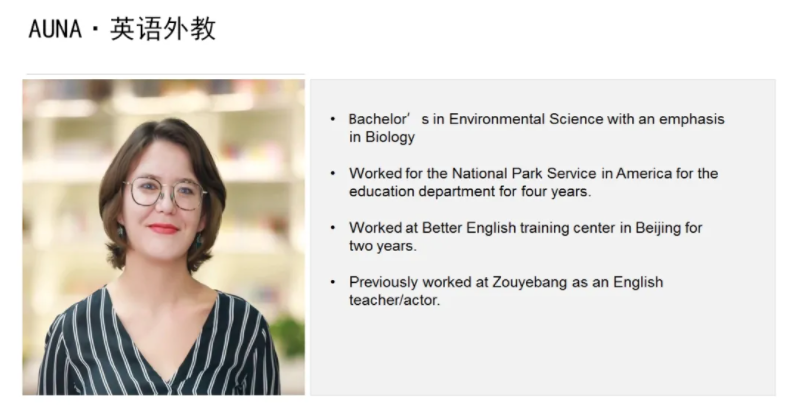
Task: Select the teacher portrait photo
Action: (163, 236)
